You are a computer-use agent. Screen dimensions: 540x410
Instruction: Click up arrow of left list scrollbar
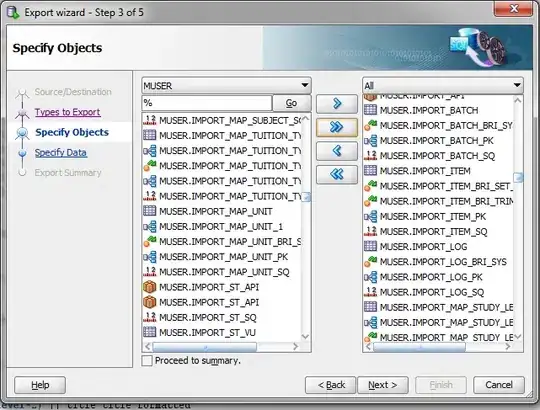[x=305, y=119]
